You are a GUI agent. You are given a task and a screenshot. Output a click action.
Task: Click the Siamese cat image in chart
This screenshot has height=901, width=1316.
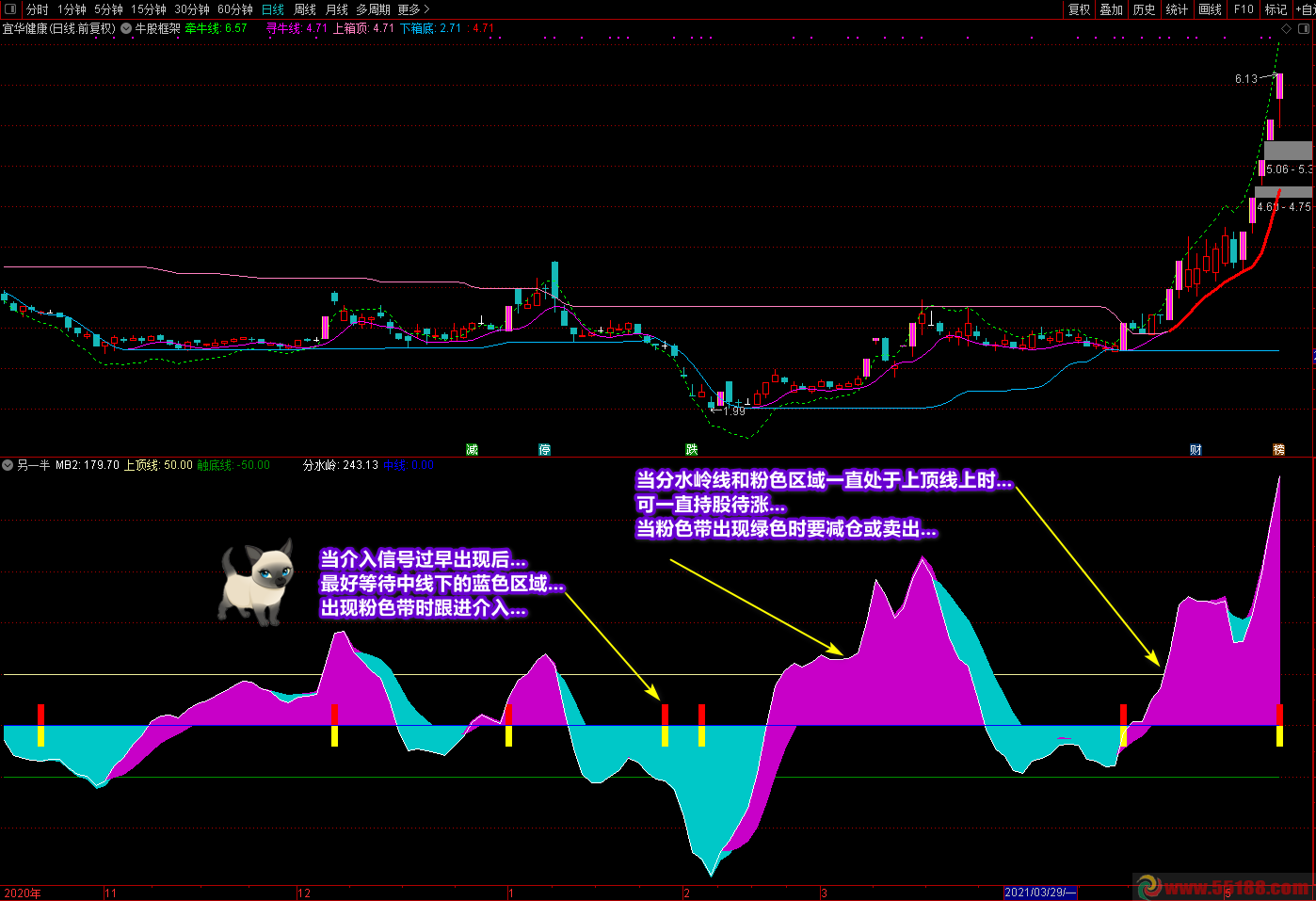[x=257, y=584]
